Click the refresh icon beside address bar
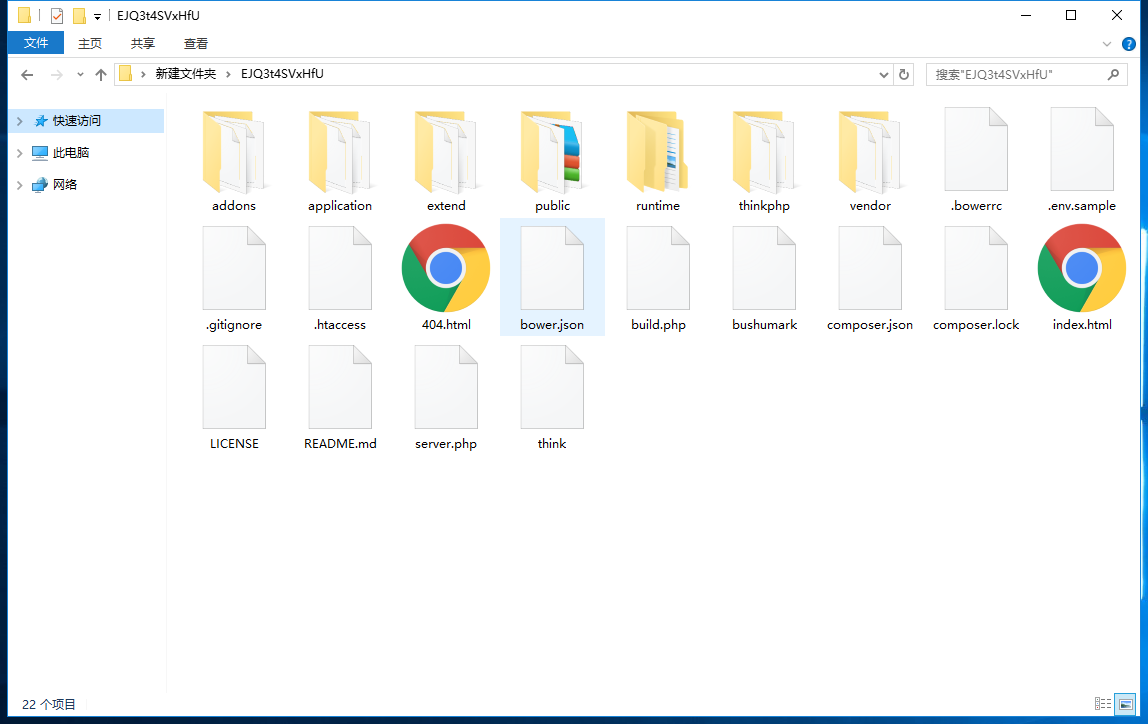The width and height of the screenshot is (1148, 724). point(904,75)
